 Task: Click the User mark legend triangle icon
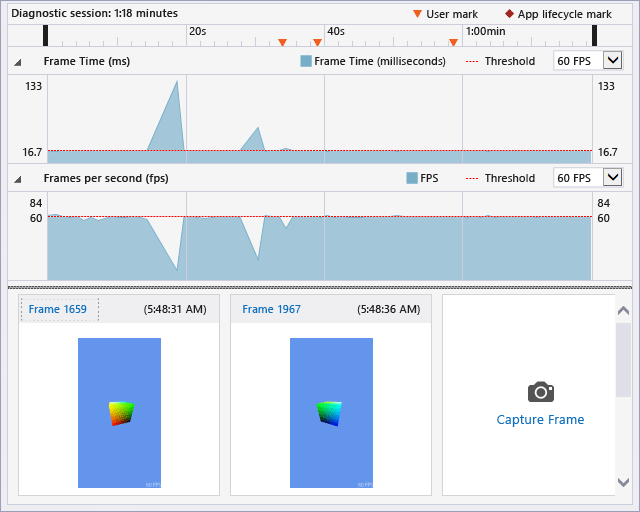click(417, 14)
